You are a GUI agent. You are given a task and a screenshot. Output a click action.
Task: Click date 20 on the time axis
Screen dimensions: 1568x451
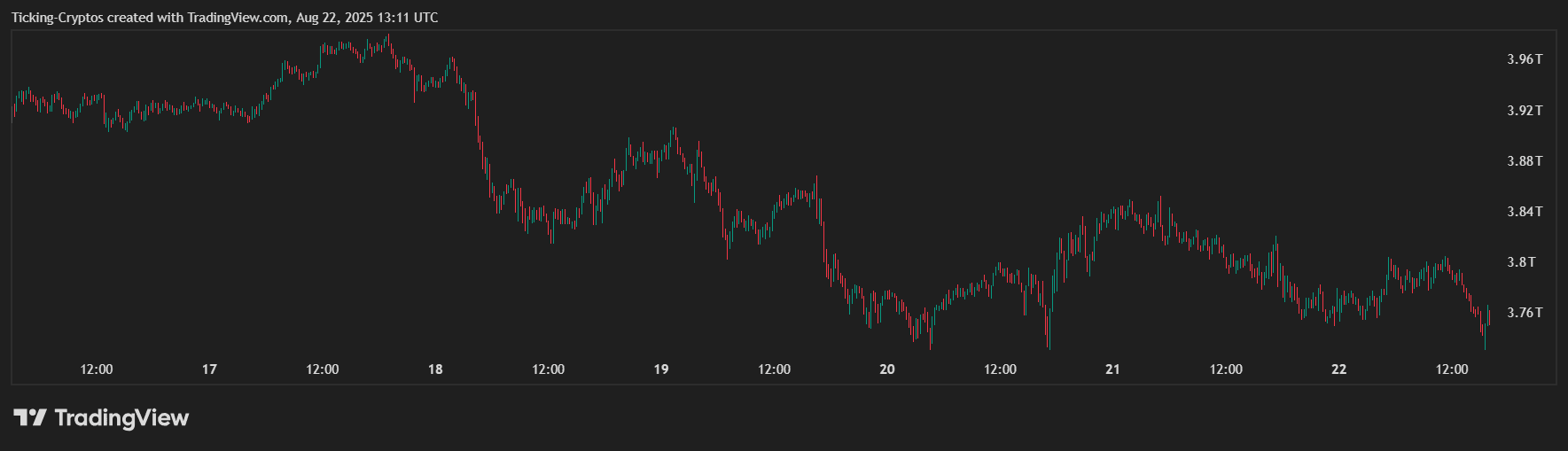(887, 369)
